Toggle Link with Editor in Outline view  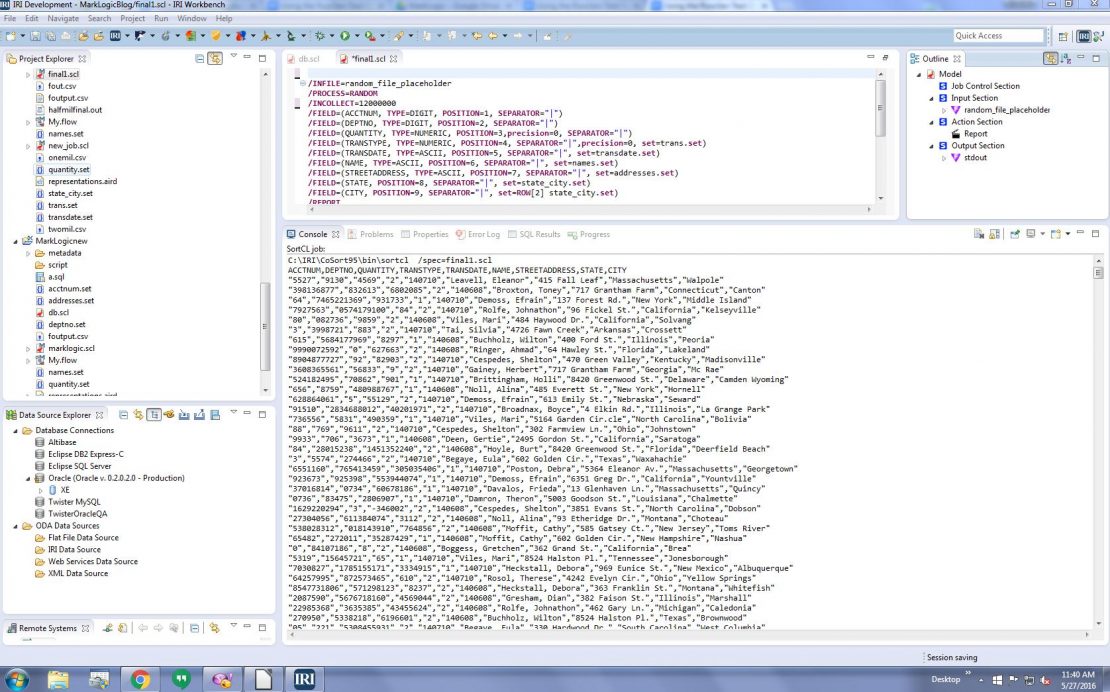[1051, 59]
